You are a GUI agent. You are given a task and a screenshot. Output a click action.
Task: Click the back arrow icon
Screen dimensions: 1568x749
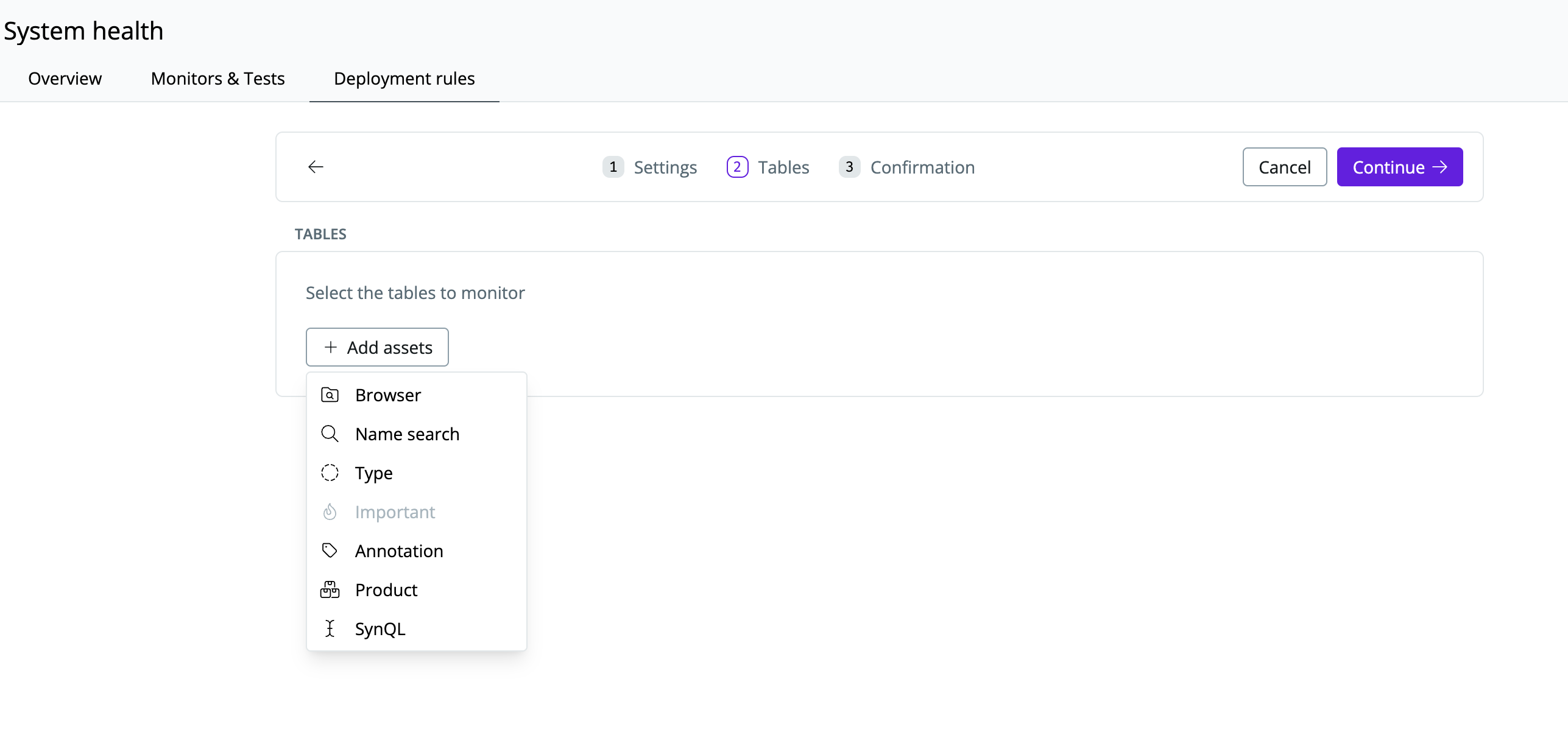[x=316, y=167]
